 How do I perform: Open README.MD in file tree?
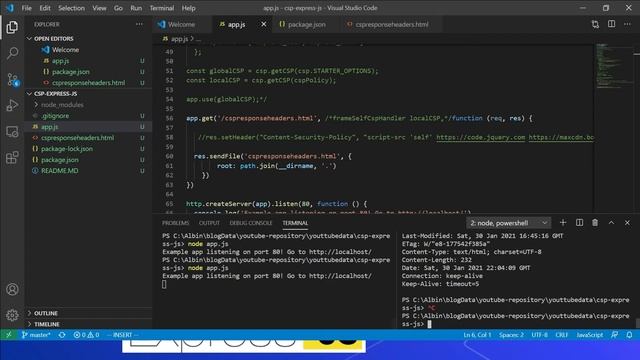point(88,171)
